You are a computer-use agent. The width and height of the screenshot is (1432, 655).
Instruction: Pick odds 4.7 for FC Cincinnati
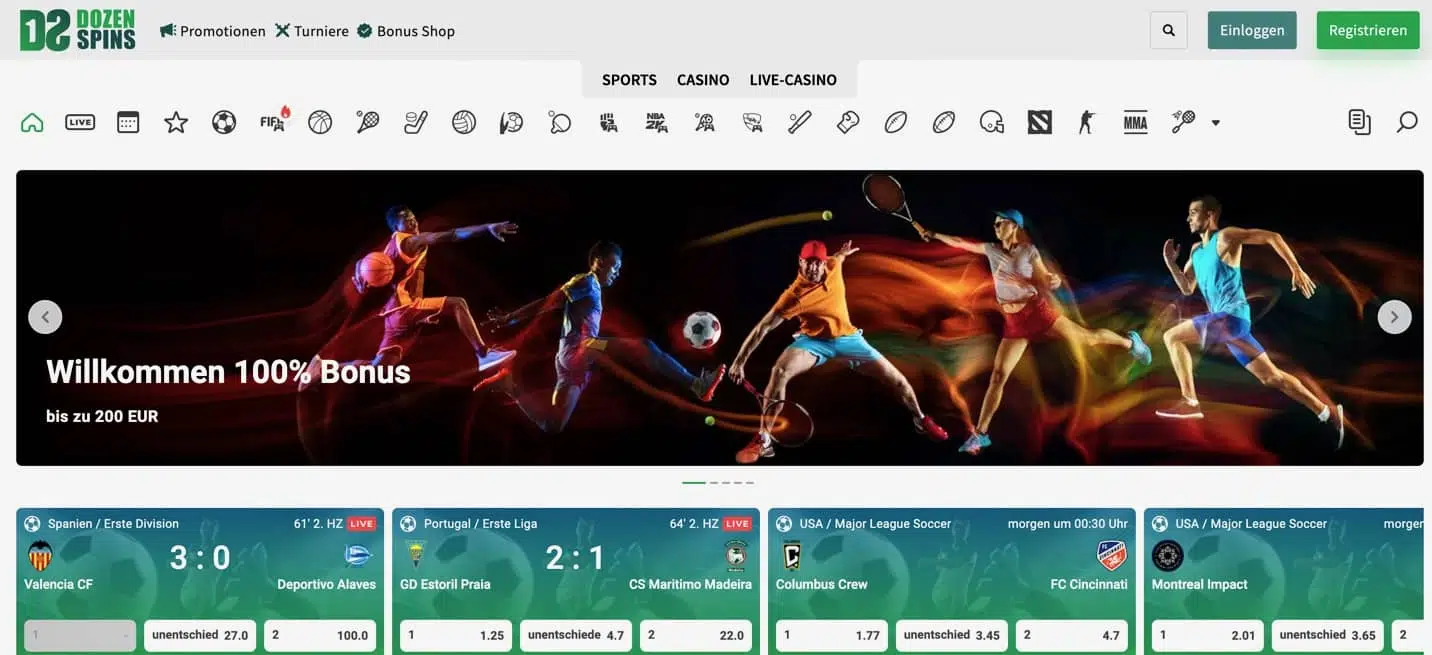click(1072, 635)
